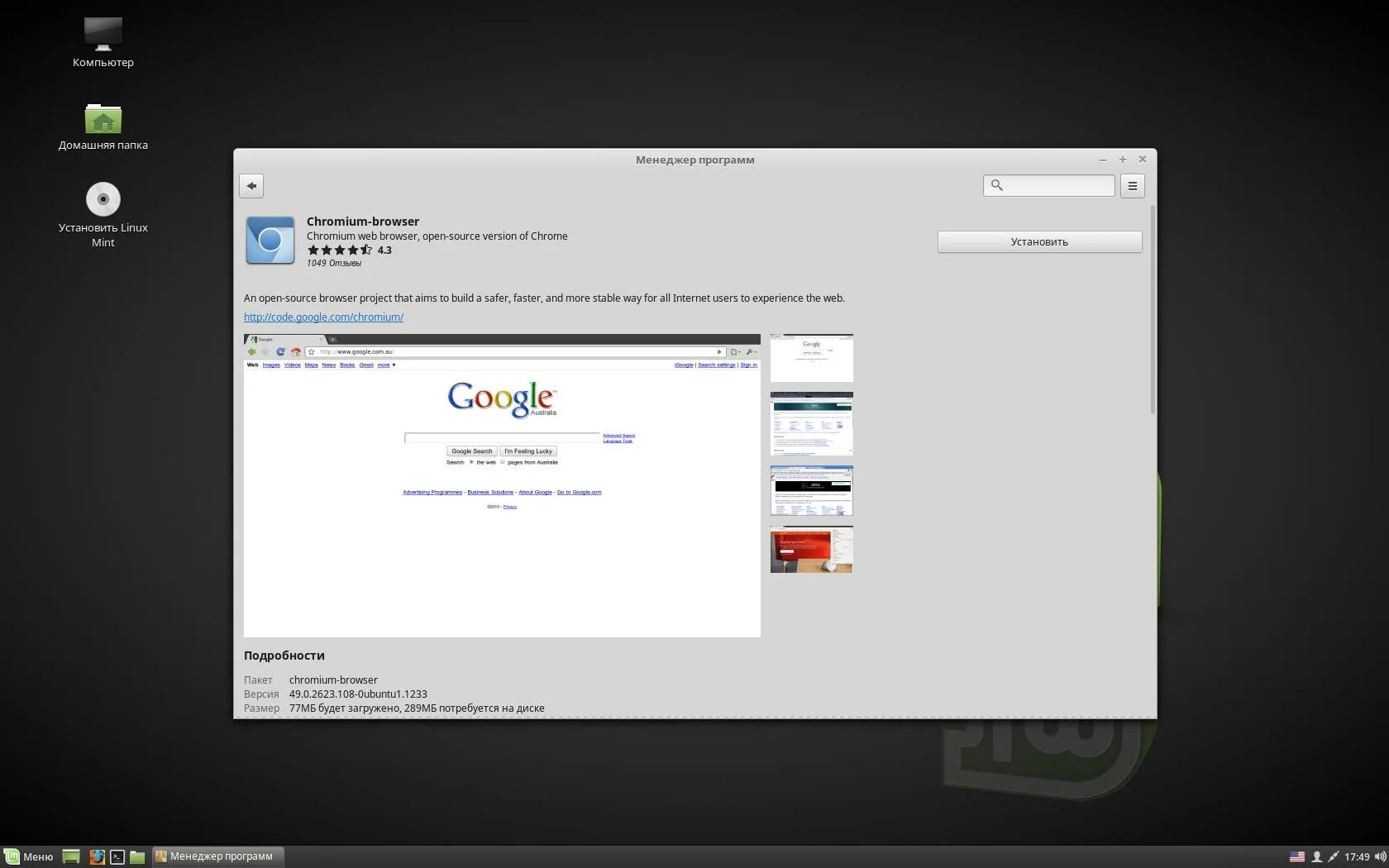Go back with the arrow button

[x=251, y=186]
